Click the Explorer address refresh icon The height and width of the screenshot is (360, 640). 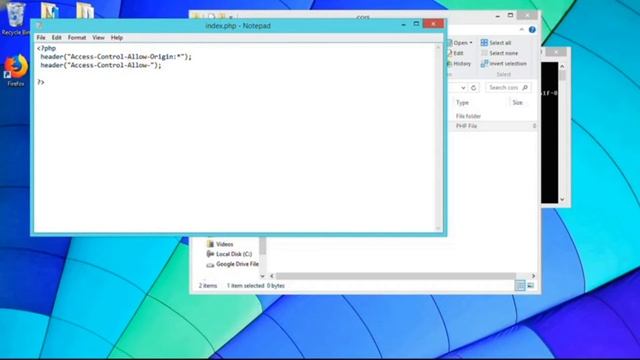coord(473,88)
